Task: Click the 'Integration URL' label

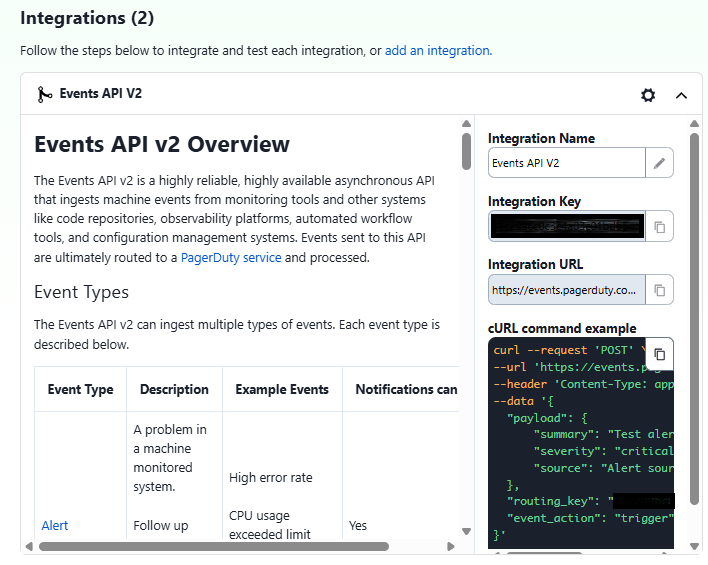Action: click(x=536, y=264)
